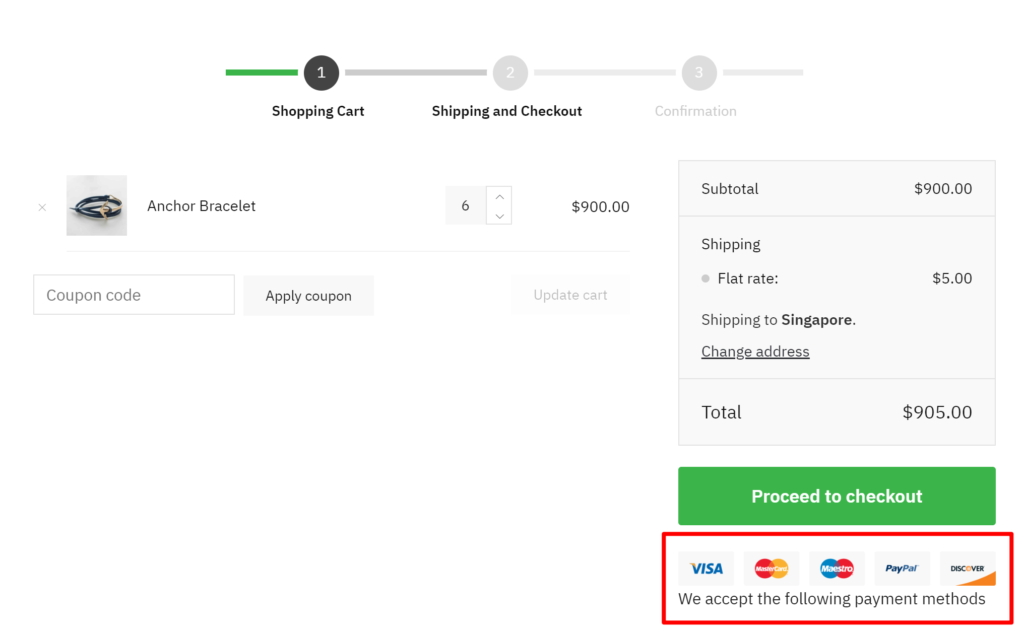Go to step 1 Shopping Cart circle
Image resolution: width=1024 pixels, height=631 pixels.
pos(321,73)
